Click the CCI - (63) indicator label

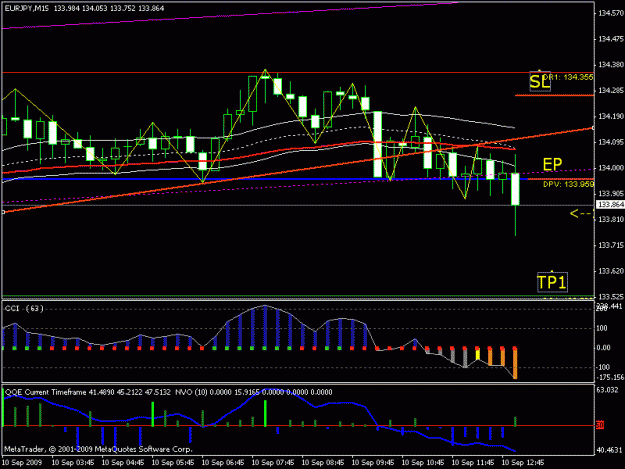click(x=24, y=308)
